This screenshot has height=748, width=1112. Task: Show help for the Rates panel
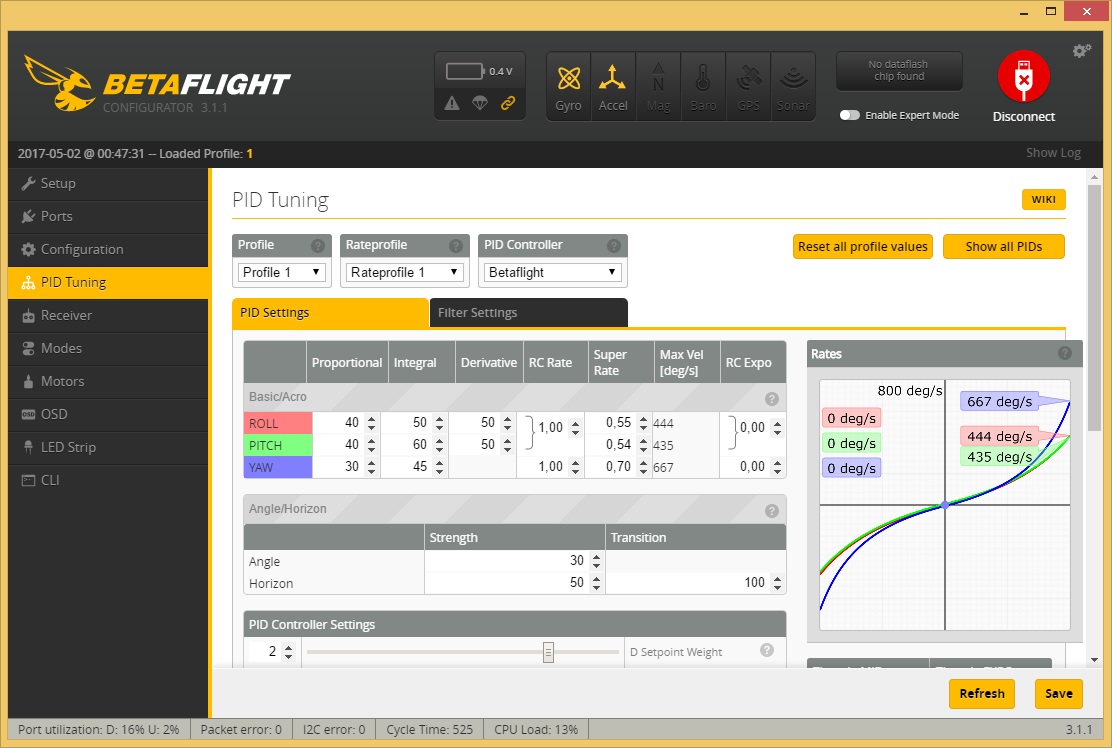[x=1064, y=353]
